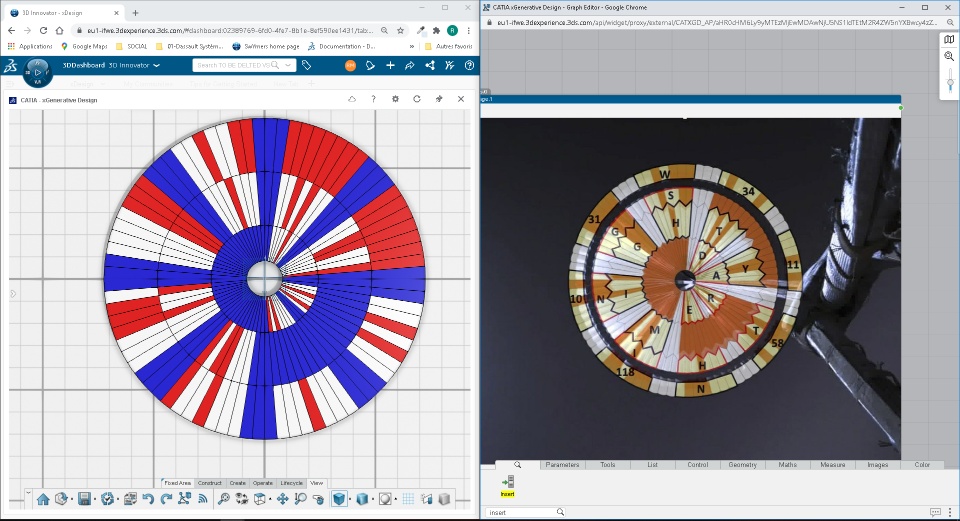Click the grey solid cube icon
The image size is (960, 521).
coord(444,499)
